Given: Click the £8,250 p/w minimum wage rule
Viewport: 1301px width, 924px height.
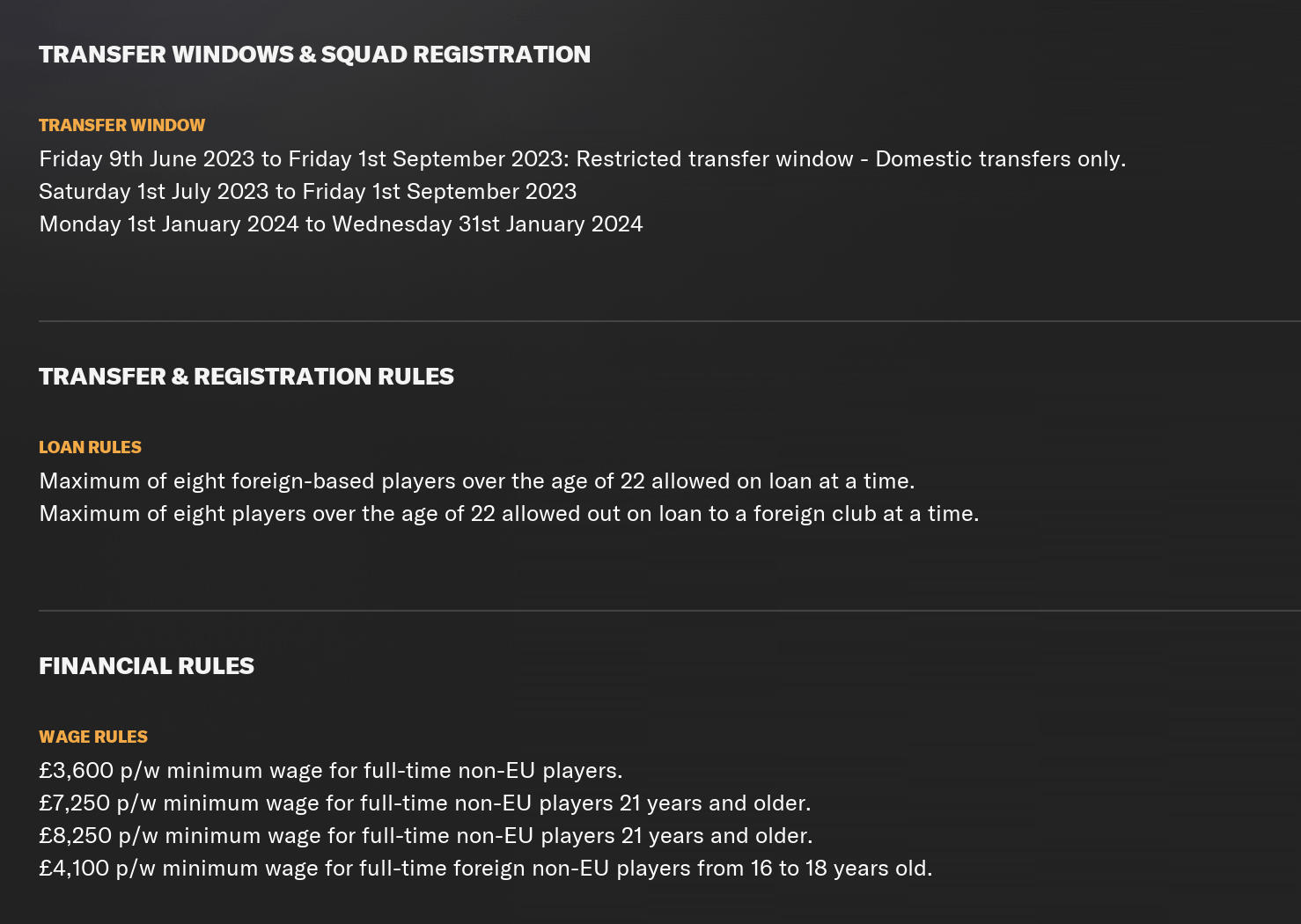Looking at the screenshot, I should pos(426,836).
